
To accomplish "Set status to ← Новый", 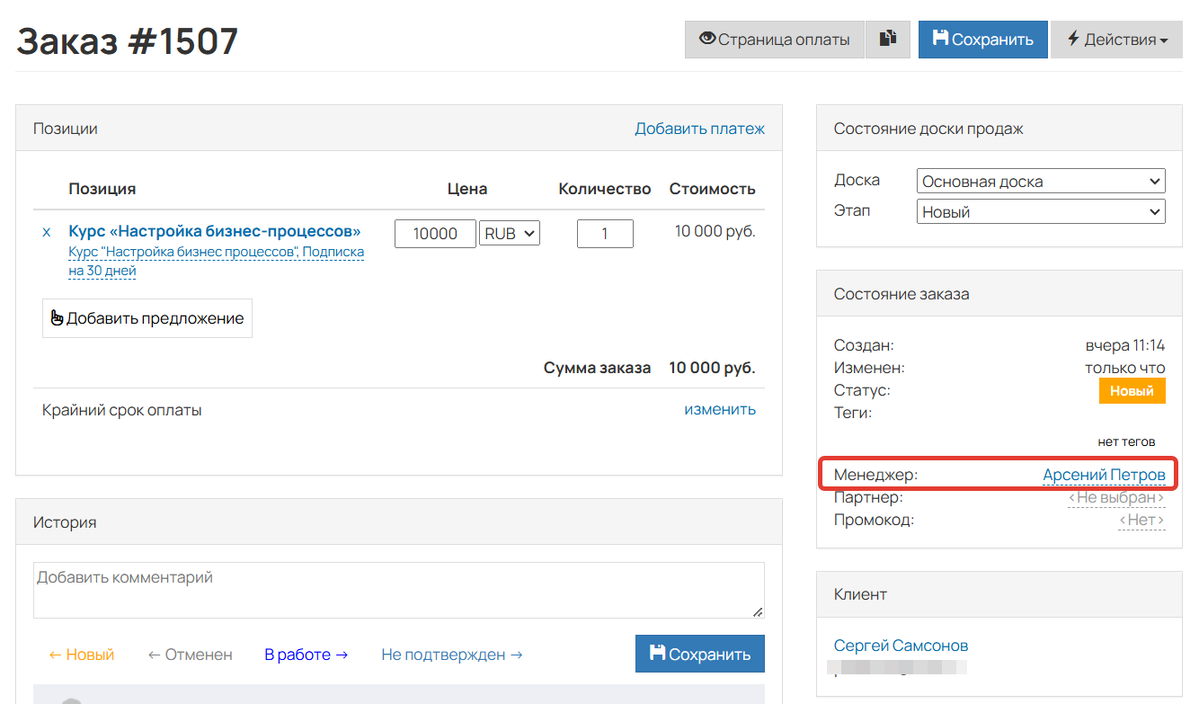I will 81,654.
